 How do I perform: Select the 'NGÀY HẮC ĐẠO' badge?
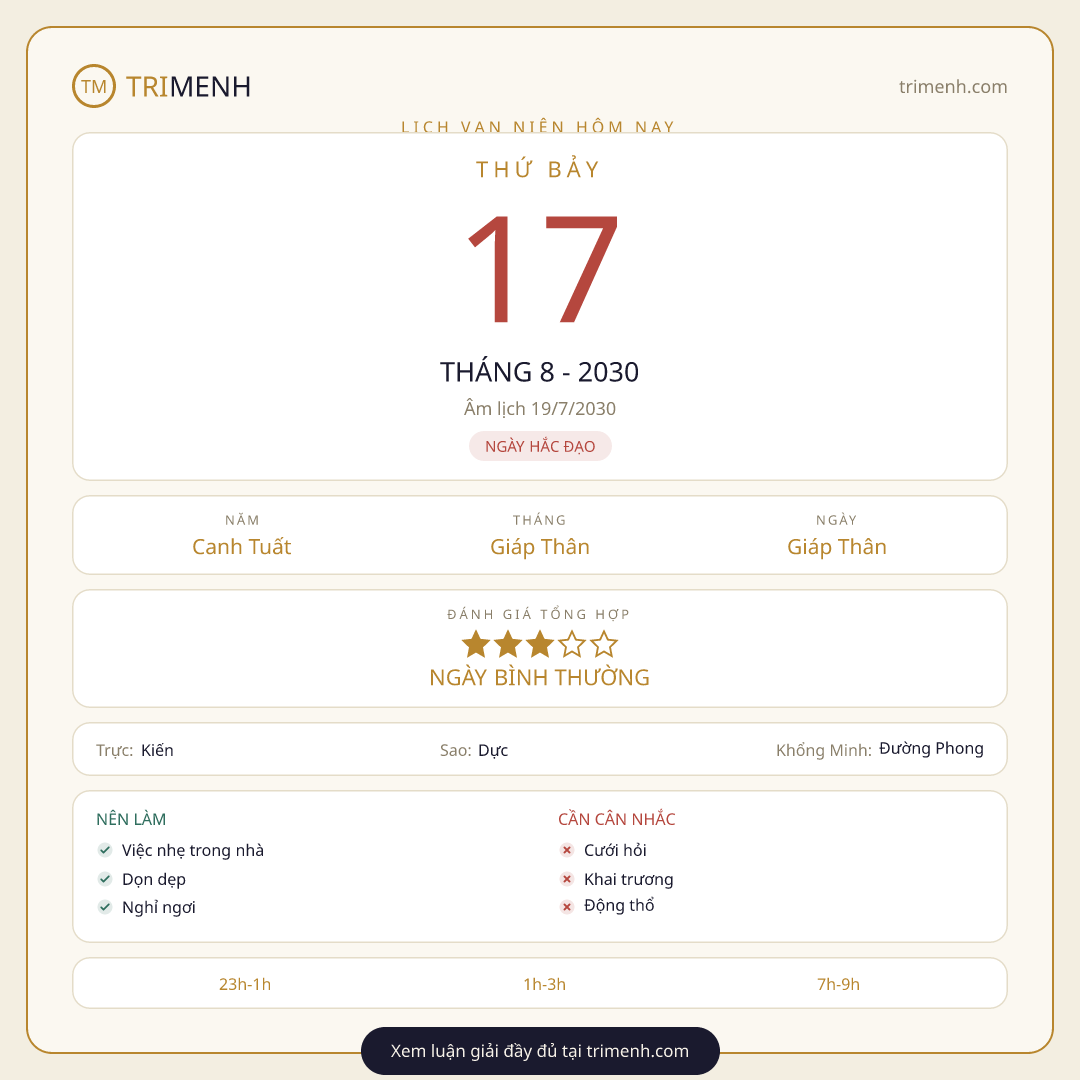[540, 446]
